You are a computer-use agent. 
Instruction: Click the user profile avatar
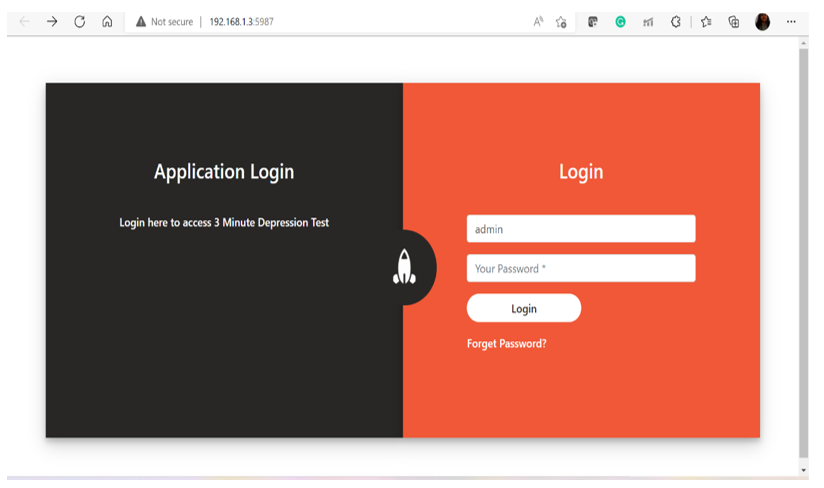click(x=762, y=21)
